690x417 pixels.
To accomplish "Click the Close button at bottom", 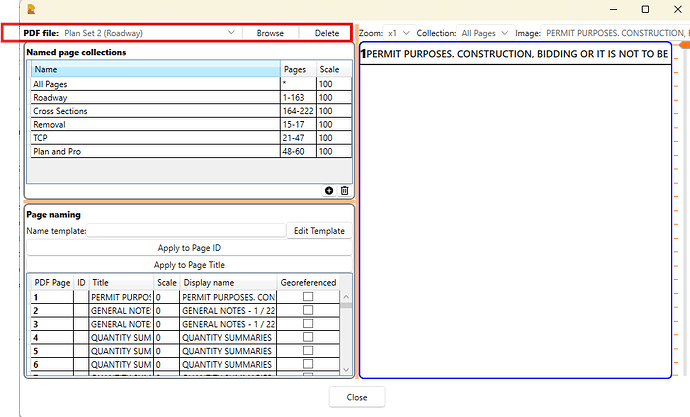I will click(x=356, y=397).
